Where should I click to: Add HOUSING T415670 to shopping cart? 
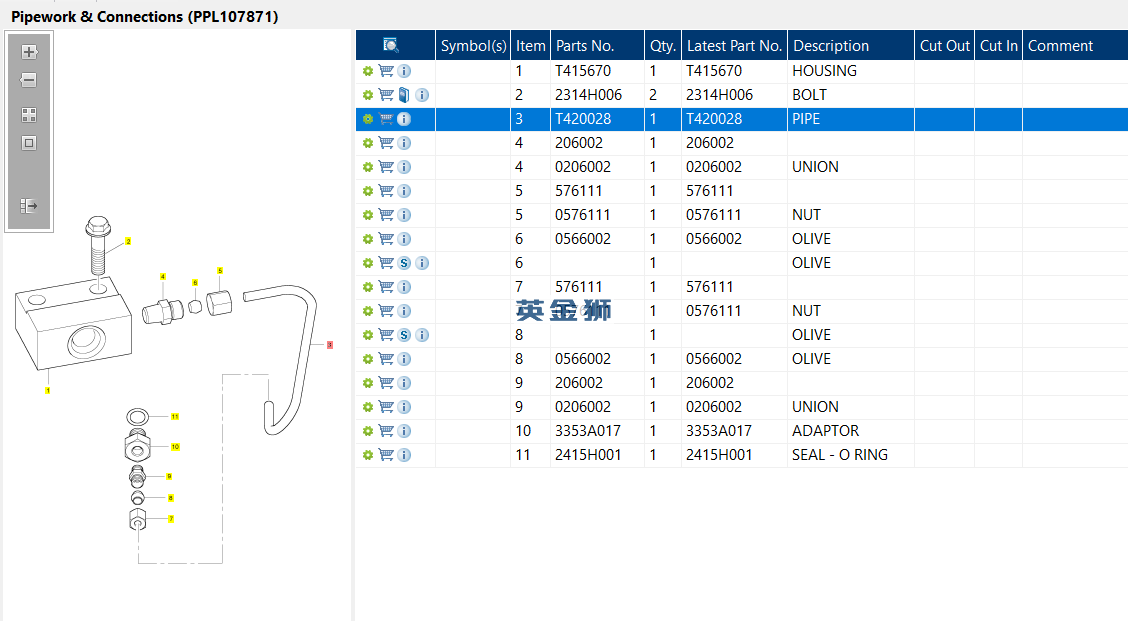pyautogui.click(x=386, y=71)
